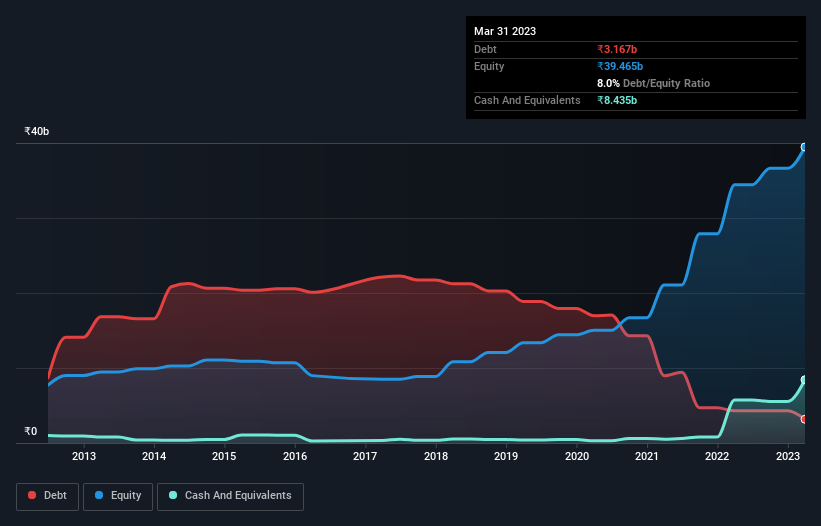The height and width of the screenshot is (526, 821).
Task: Click the 2019 x-axis label
Action: click(506, 456)
